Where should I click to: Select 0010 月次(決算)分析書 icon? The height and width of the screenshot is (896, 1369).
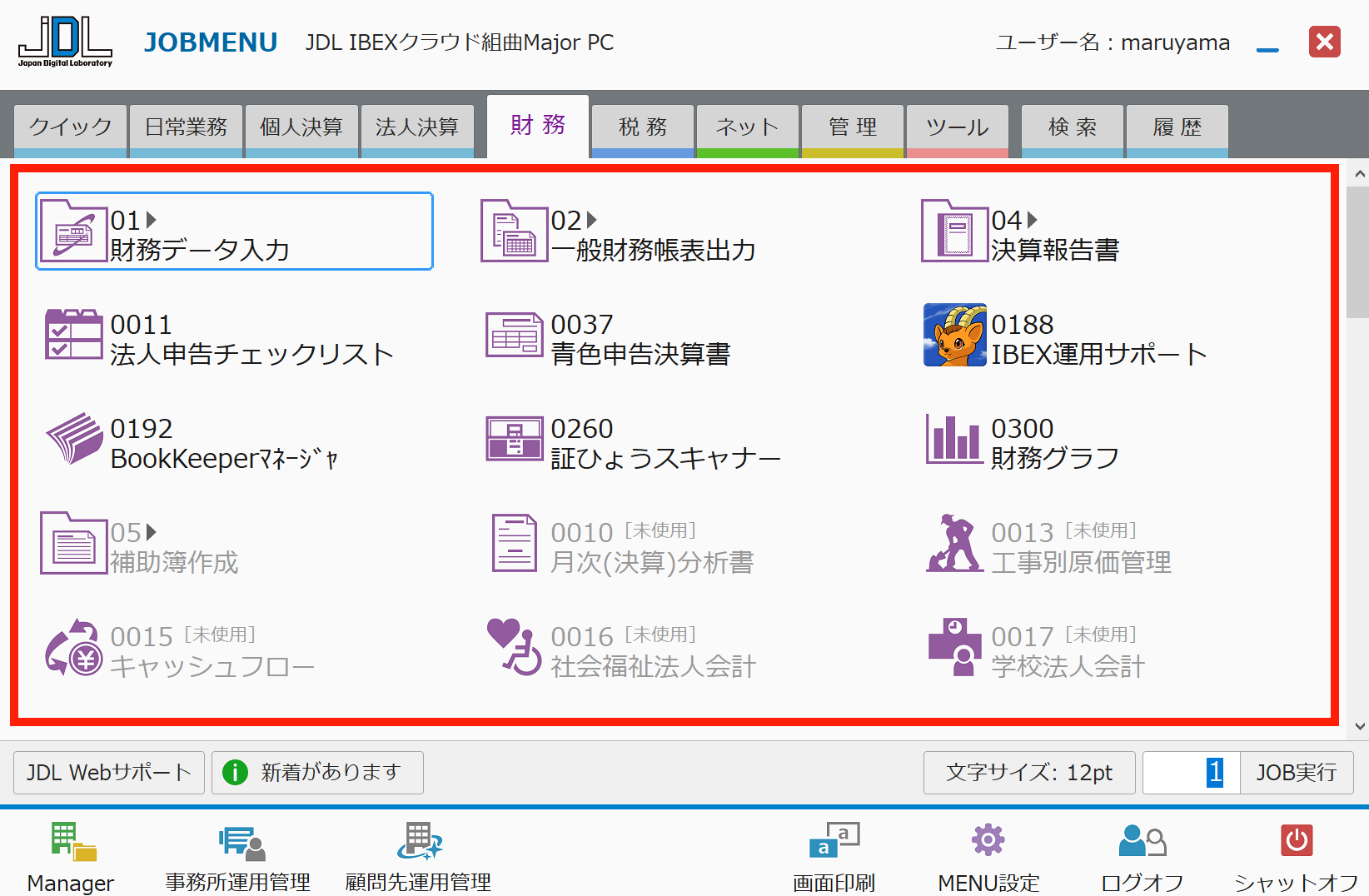coord(515,543)
